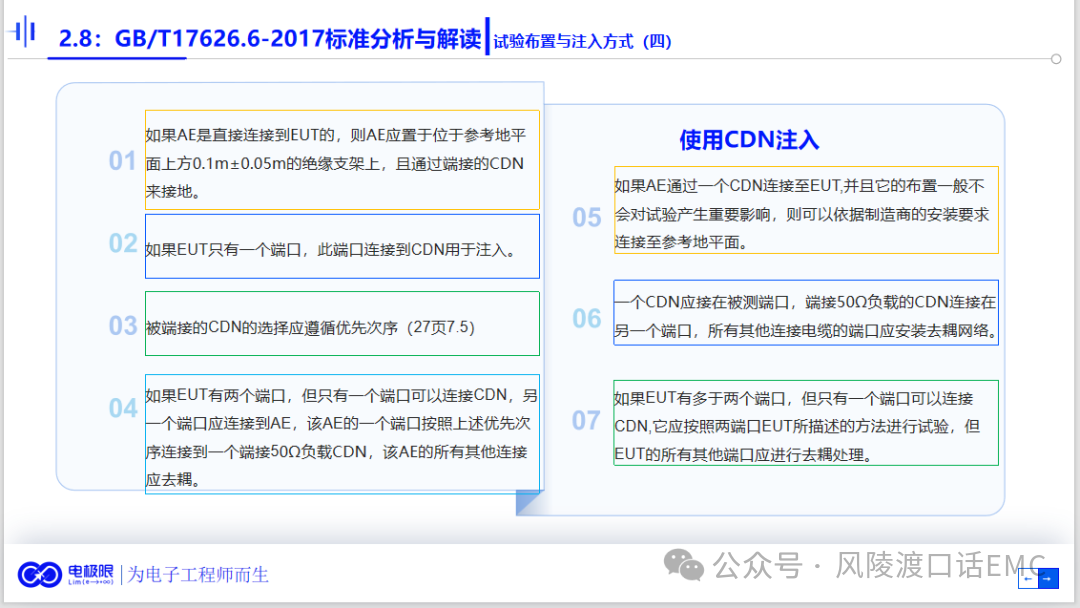Click the 为电子工程师而生 slogan text
The image size is (1080, 608).
coord(198,575)
